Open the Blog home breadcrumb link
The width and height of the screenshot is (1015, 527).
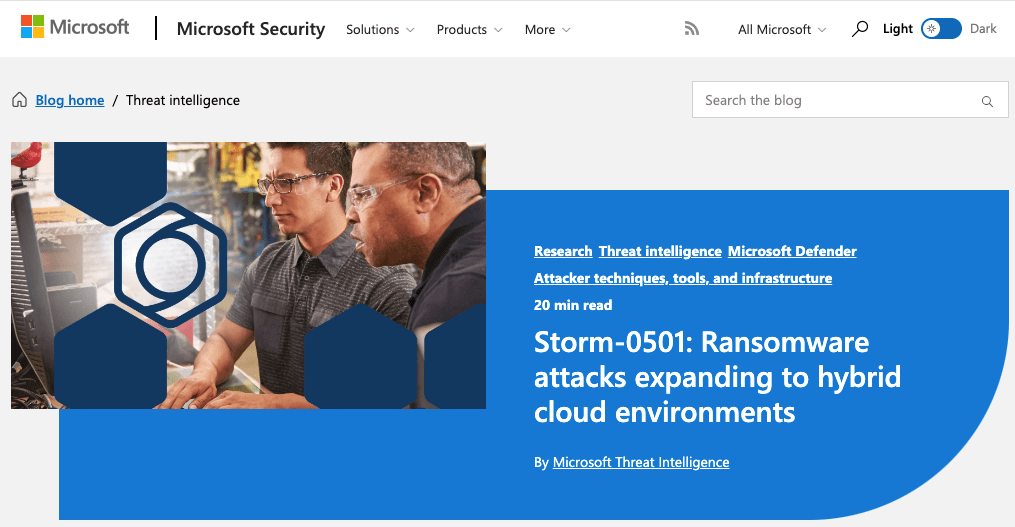click(x=70, y=100)
